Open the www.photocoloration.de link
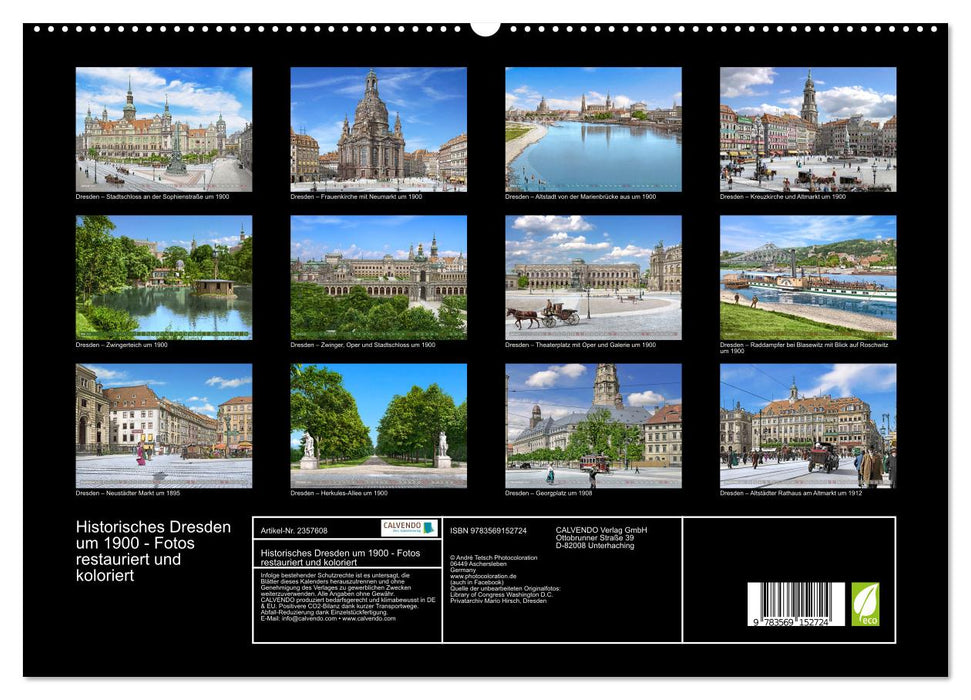971x700 pixels. [483, 576]
